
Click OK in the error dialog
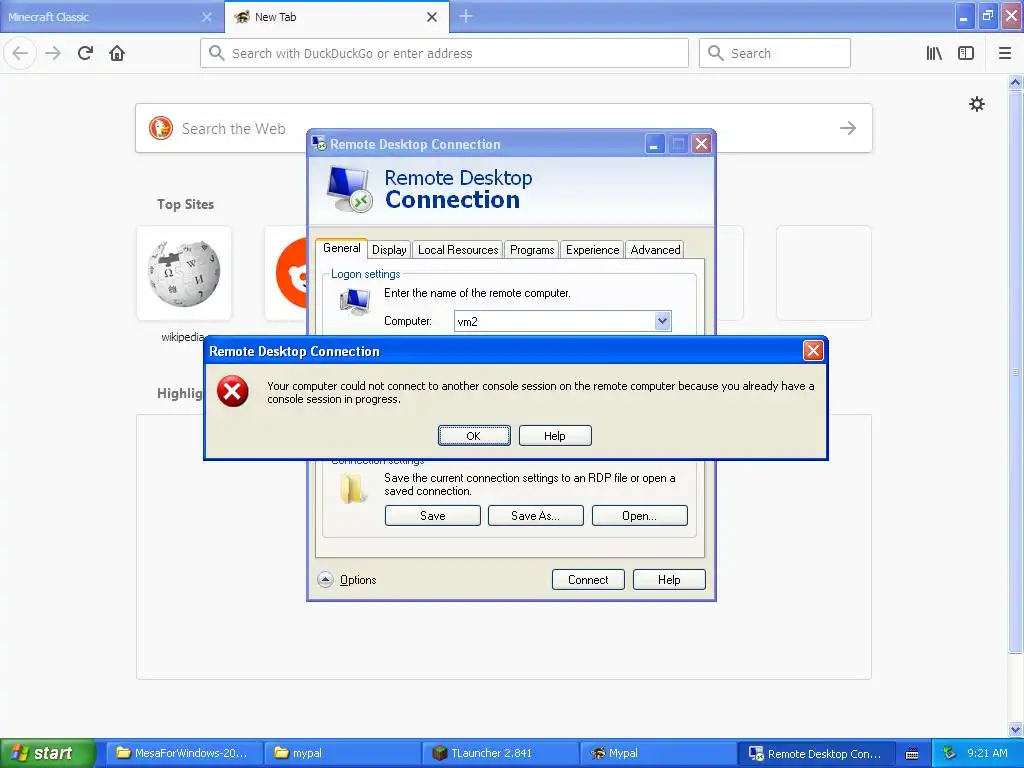coord(473,436)
